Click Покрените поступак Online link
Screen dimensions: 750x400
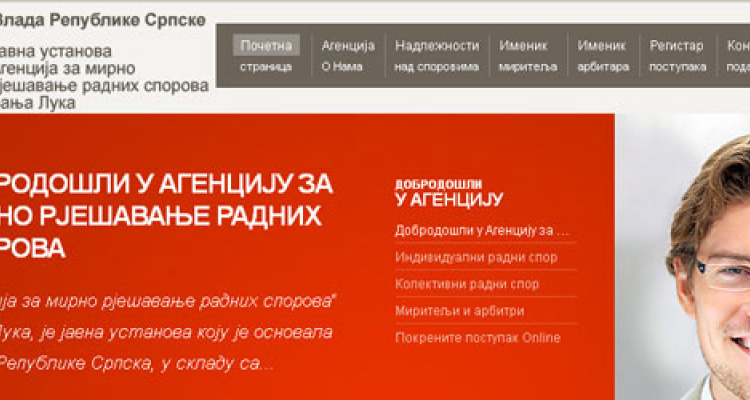click(x=478, y=338)
